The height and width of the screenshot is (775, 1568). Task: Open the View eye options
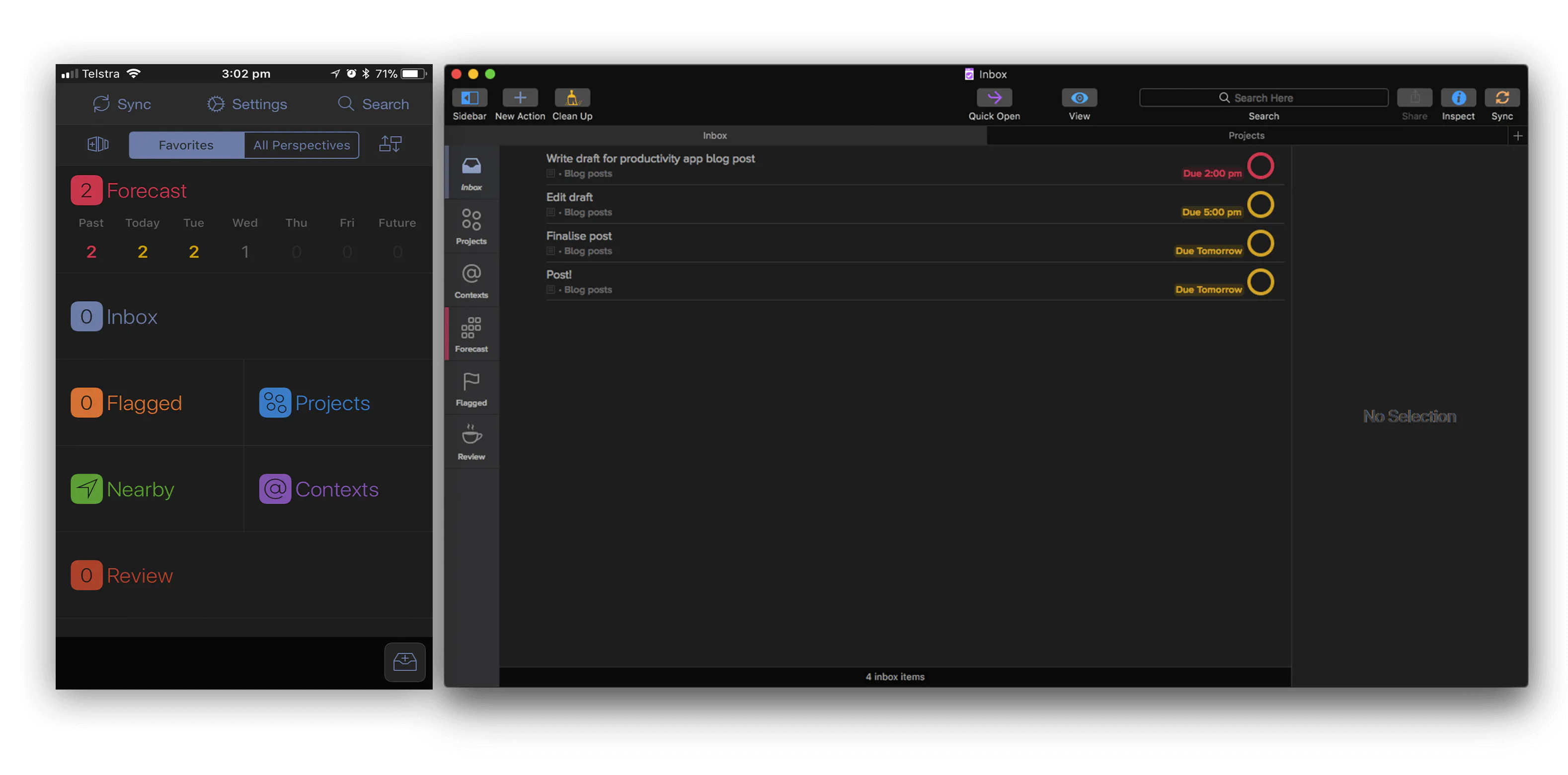1079,97
